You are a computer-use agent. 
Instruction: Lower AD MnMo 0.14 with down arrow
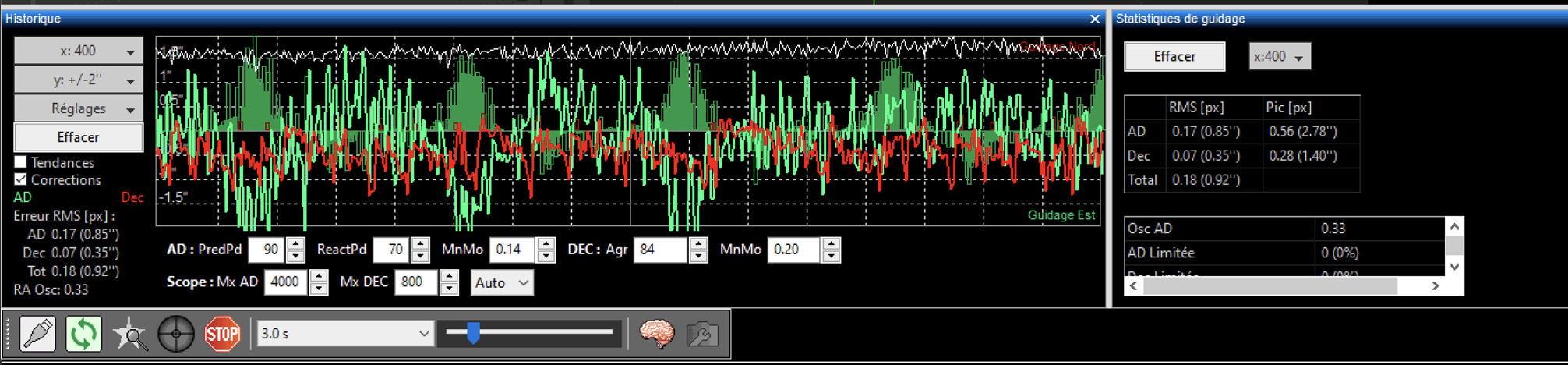pos(546,257)
